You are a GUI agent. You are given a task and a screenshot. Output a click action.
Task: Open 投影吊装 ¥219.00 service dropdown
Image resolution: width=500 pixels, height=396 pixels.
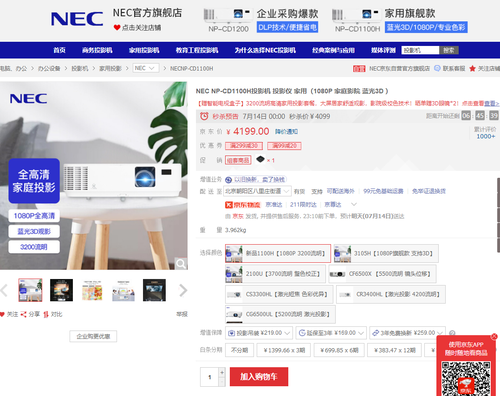click(x=259, y=333)
